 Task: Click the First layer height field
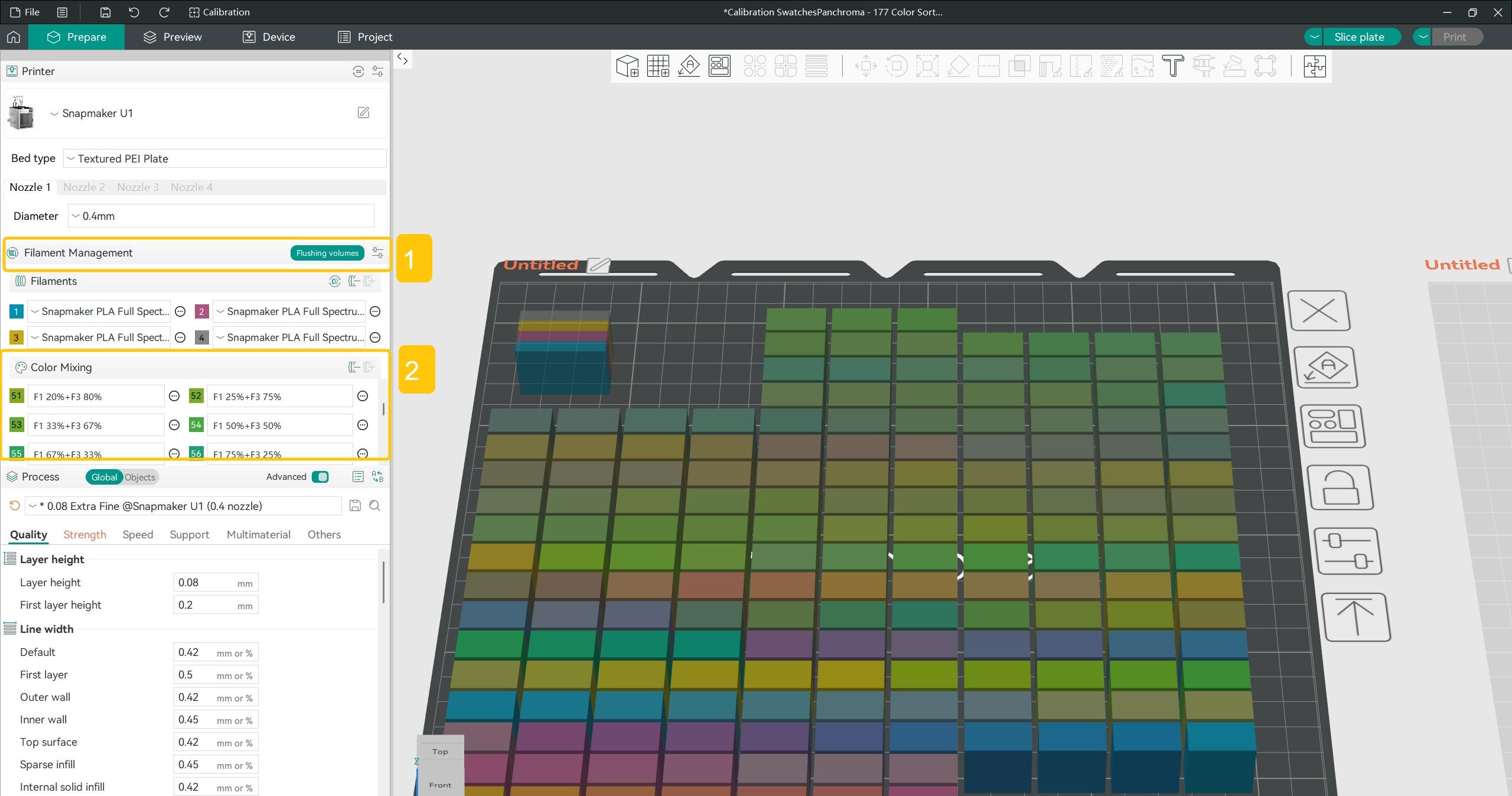tap(216, 605)
